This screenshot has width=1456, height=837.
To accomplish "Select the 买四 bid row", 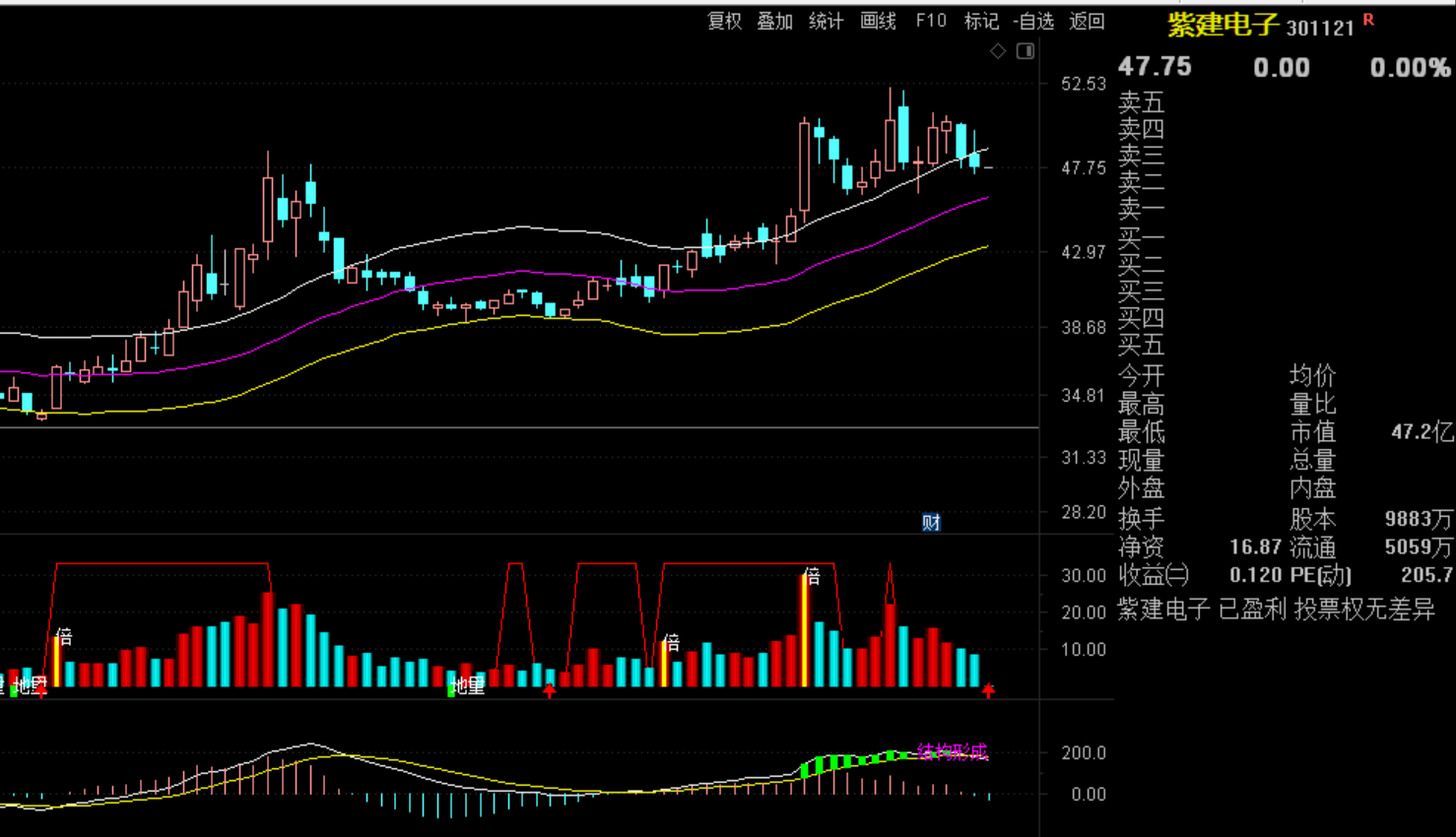I will [1141, 318].
